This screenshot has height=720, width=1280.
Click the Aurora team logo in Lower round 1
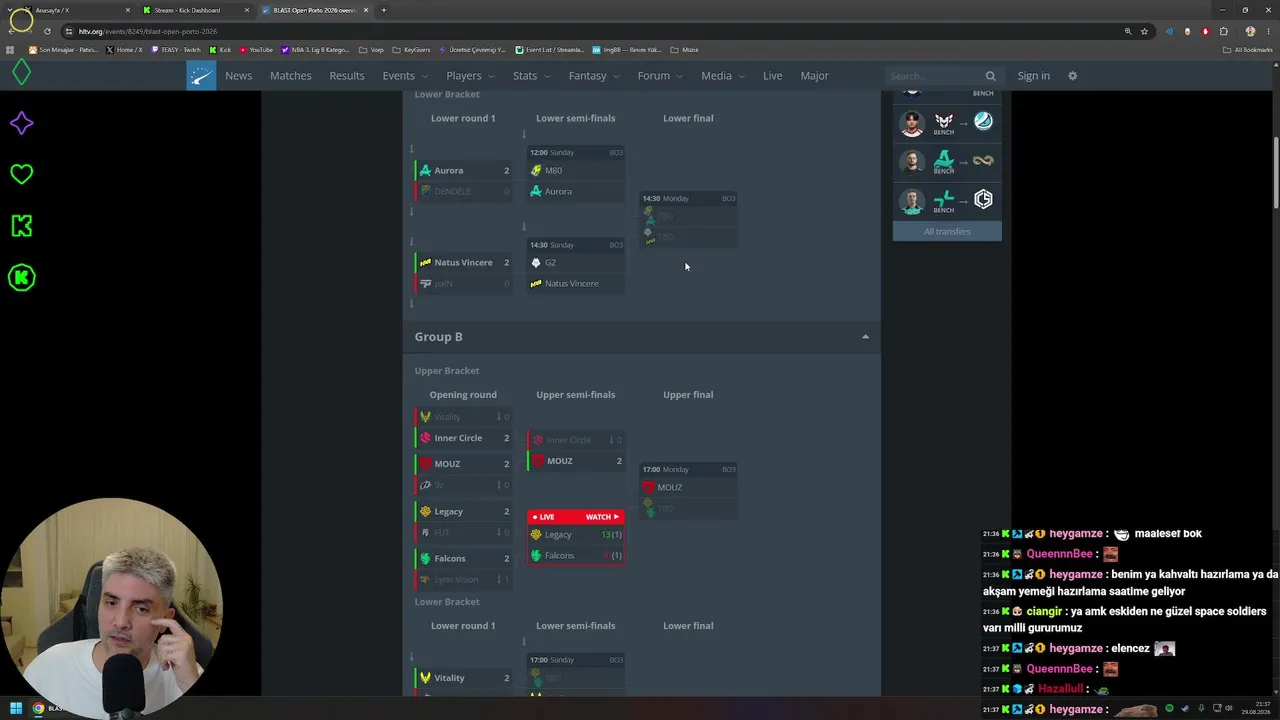coord(425,171)
